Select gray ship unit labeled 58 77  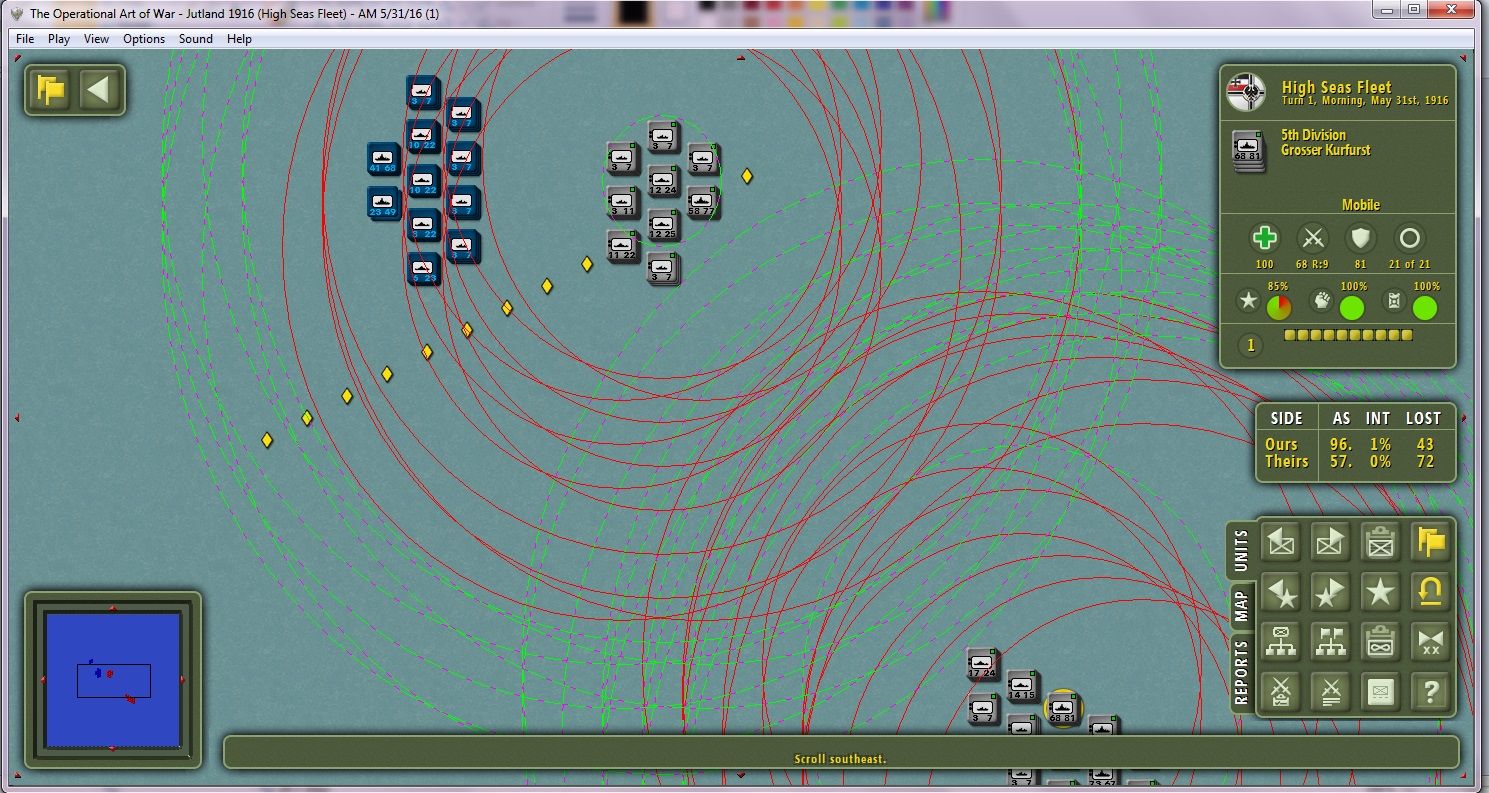[702, 203]
